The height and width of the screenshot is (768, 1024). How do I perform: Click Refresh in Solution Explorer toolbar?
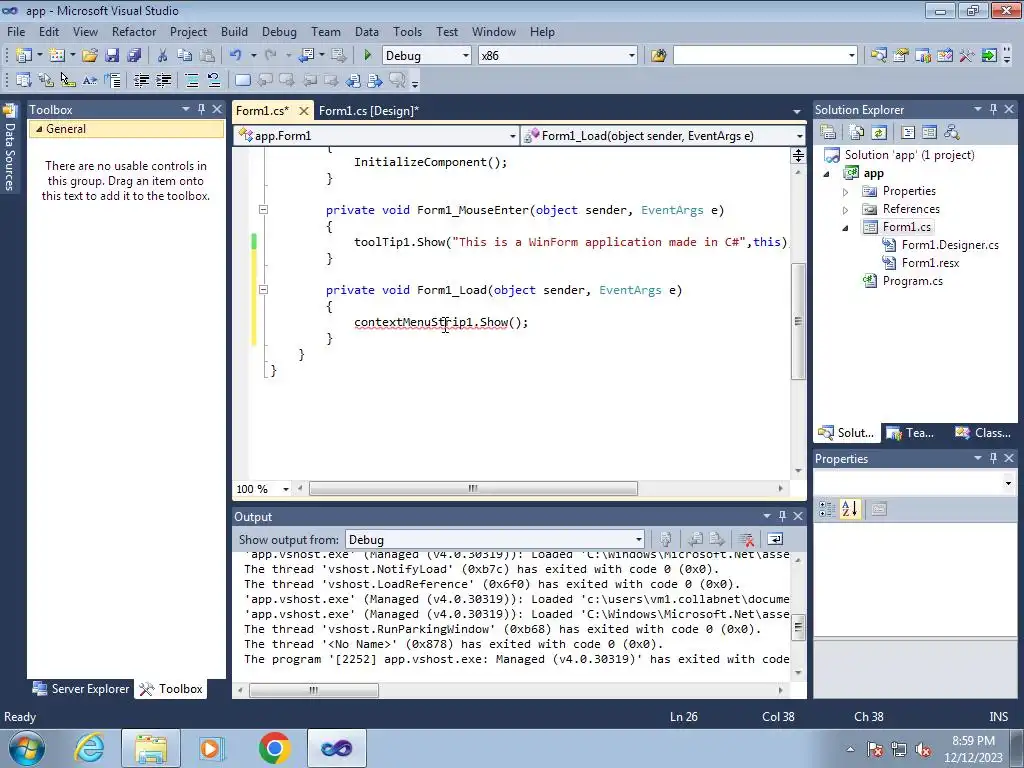click(x=879, y=133)
